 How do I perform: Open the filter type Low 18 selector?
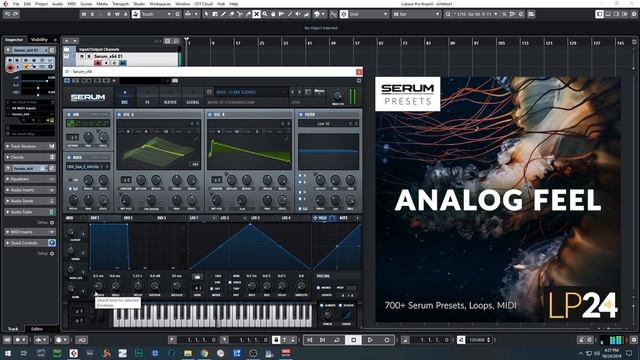click(x=324, y=123)
